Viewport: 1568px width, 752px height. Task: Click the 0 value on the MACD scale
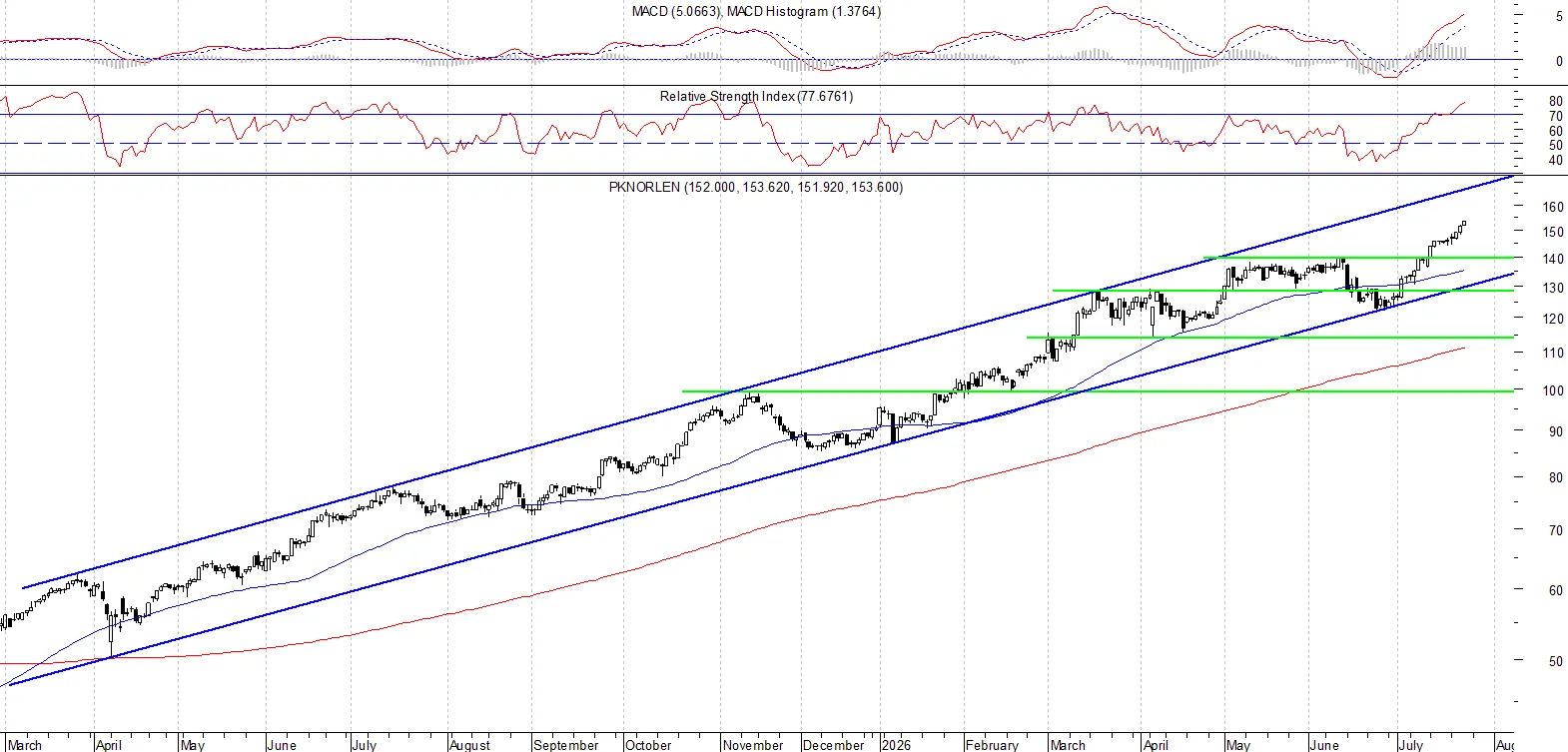(1559, 61)
